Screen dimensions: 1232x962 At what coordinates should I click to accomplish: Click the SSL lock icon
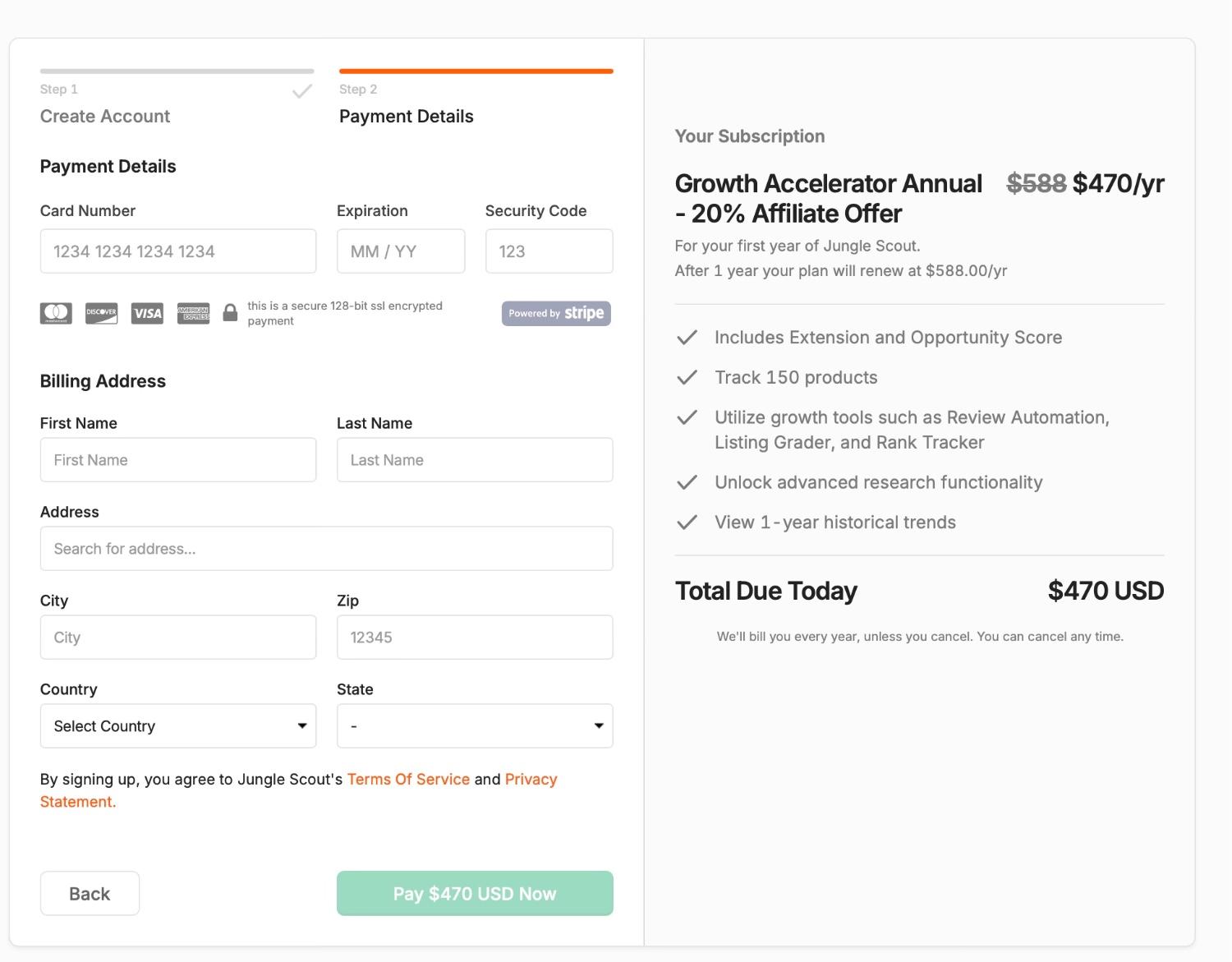(x=230, y=312)
